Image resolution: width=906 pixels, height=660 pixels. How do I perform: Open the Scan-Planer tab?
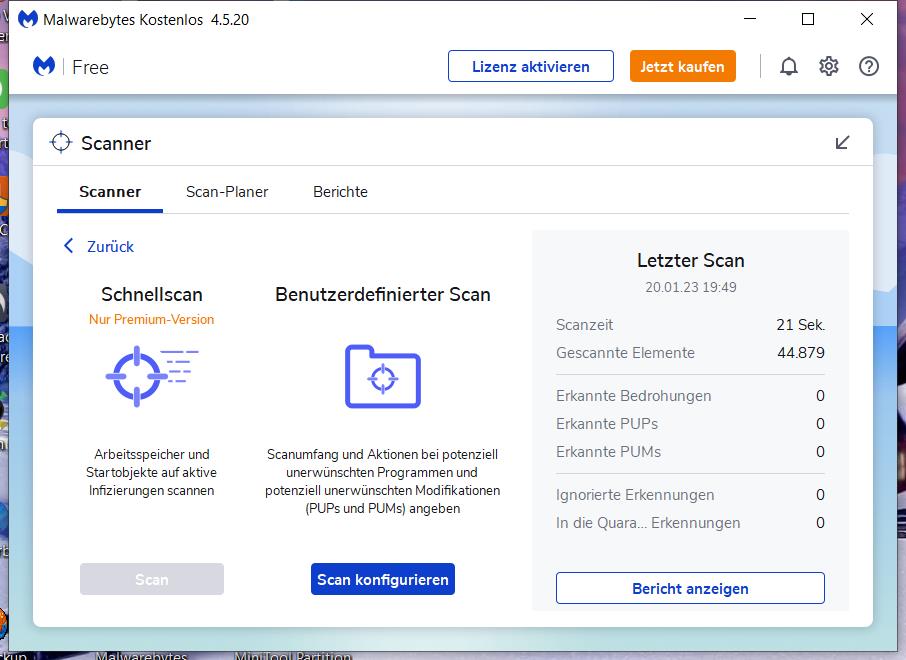click(x=227, y=192)
